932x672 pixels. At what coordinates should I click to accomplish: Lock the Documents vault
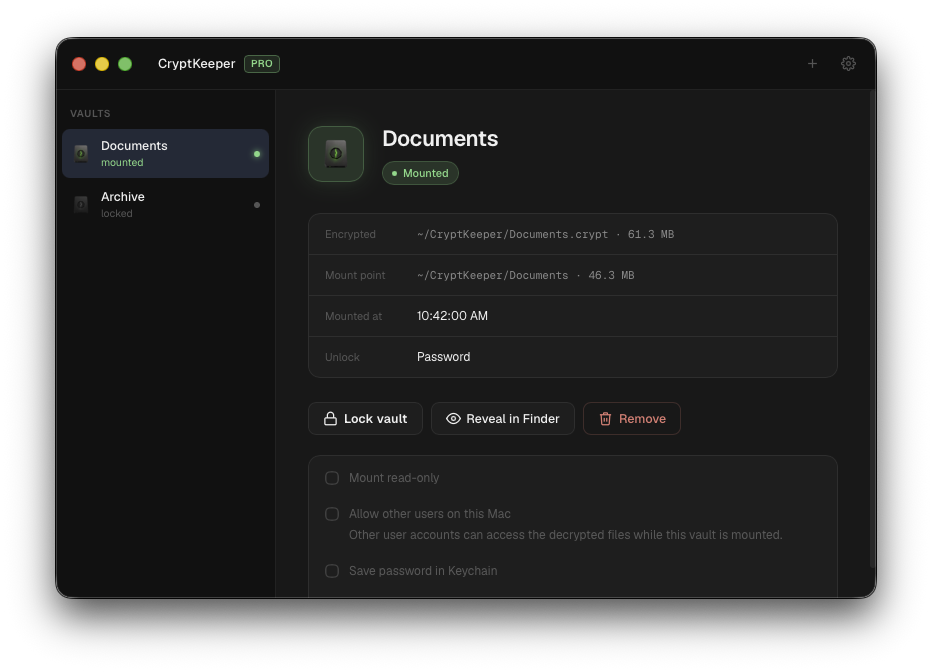pyautogui.click(x=365, y=418)
